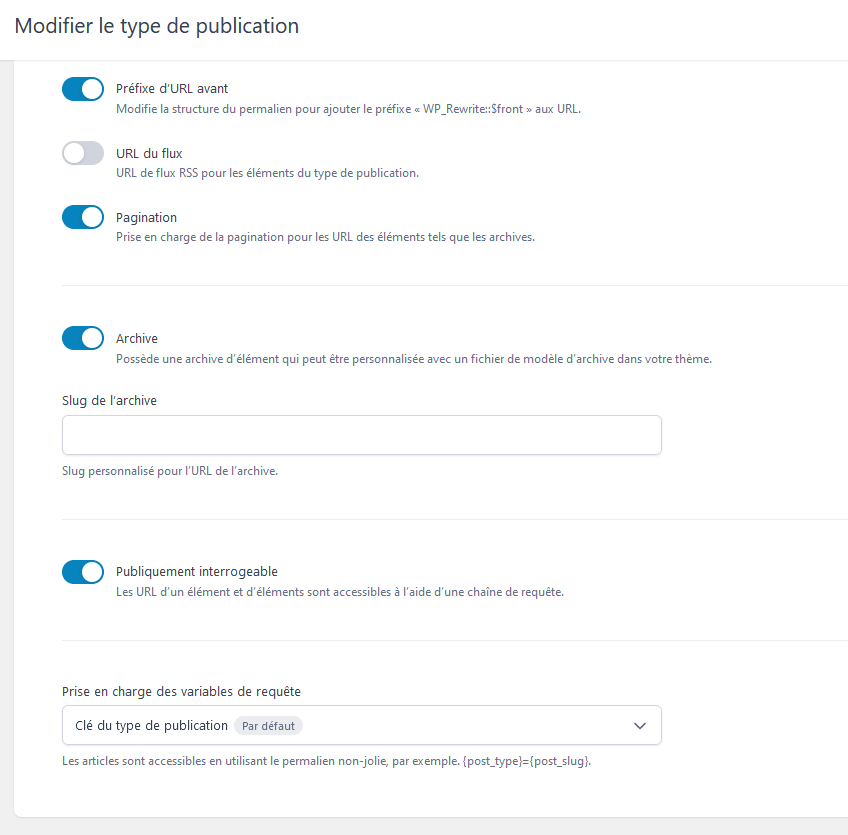Click the permalien non-jolie description text

coord(327,761)
